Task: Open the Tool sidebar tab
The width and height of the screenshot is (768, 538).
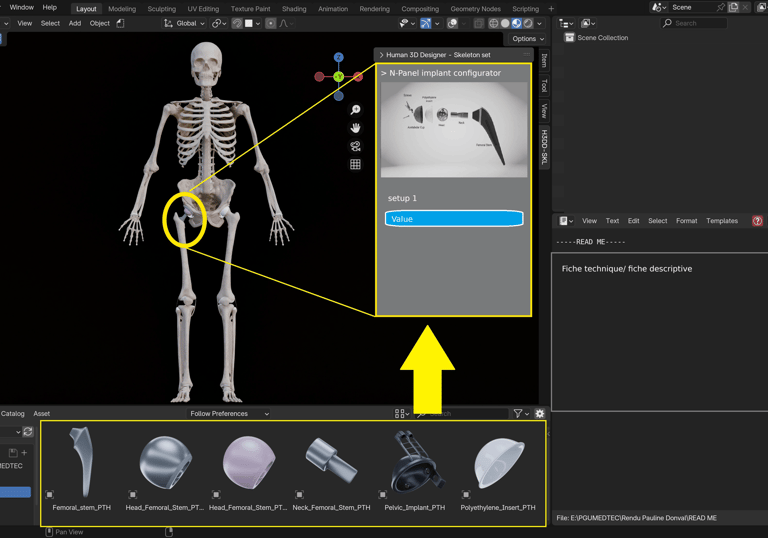Action: click(544, 86)
